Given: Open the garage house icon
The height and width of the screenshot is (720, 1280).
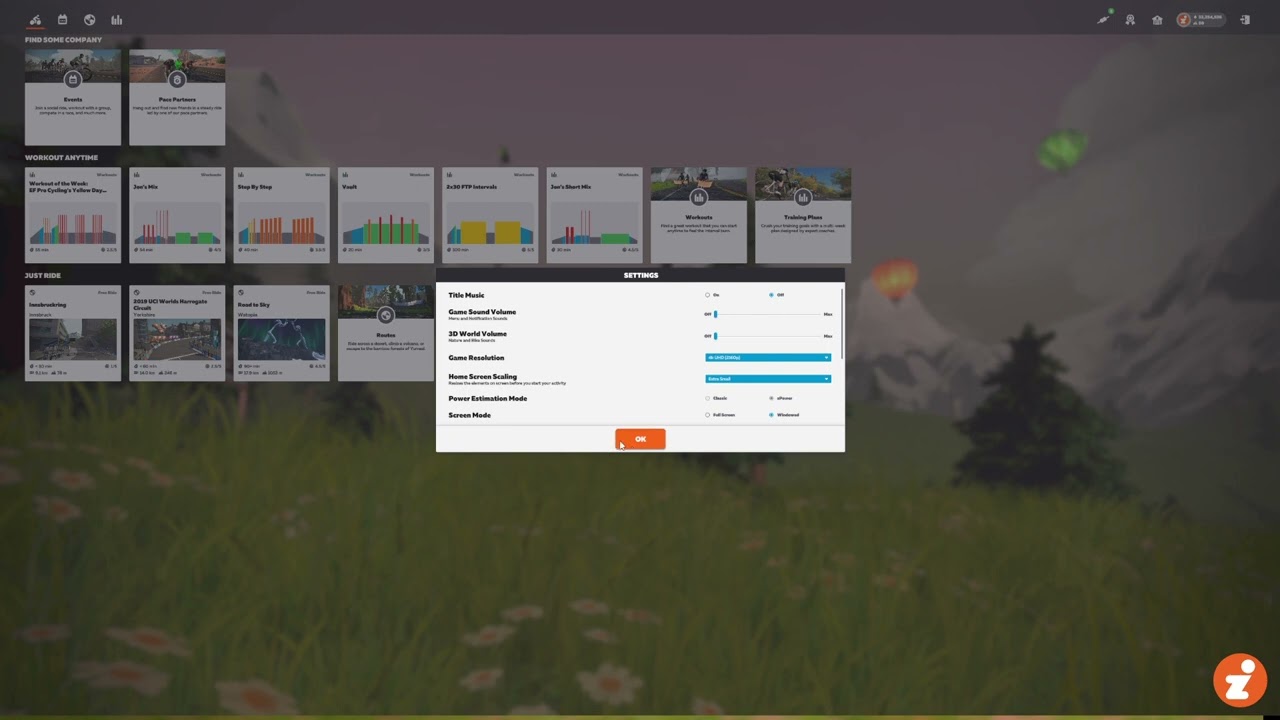Looking at the screenshot, I should [x=1157, y=19].
